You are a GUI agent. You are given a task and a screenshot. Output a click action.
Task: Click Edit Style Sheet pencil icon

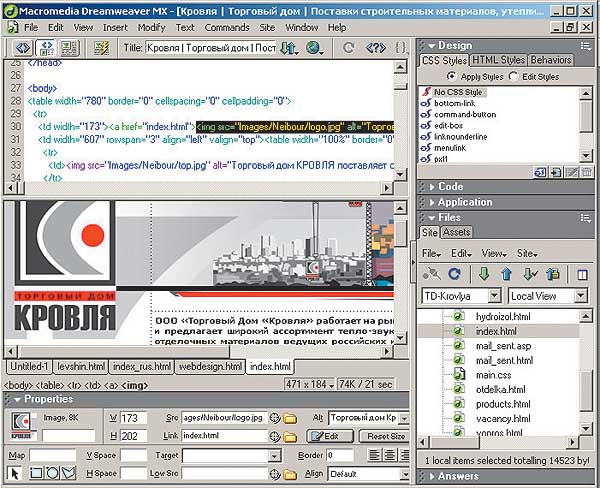click(x=572, y=173)
